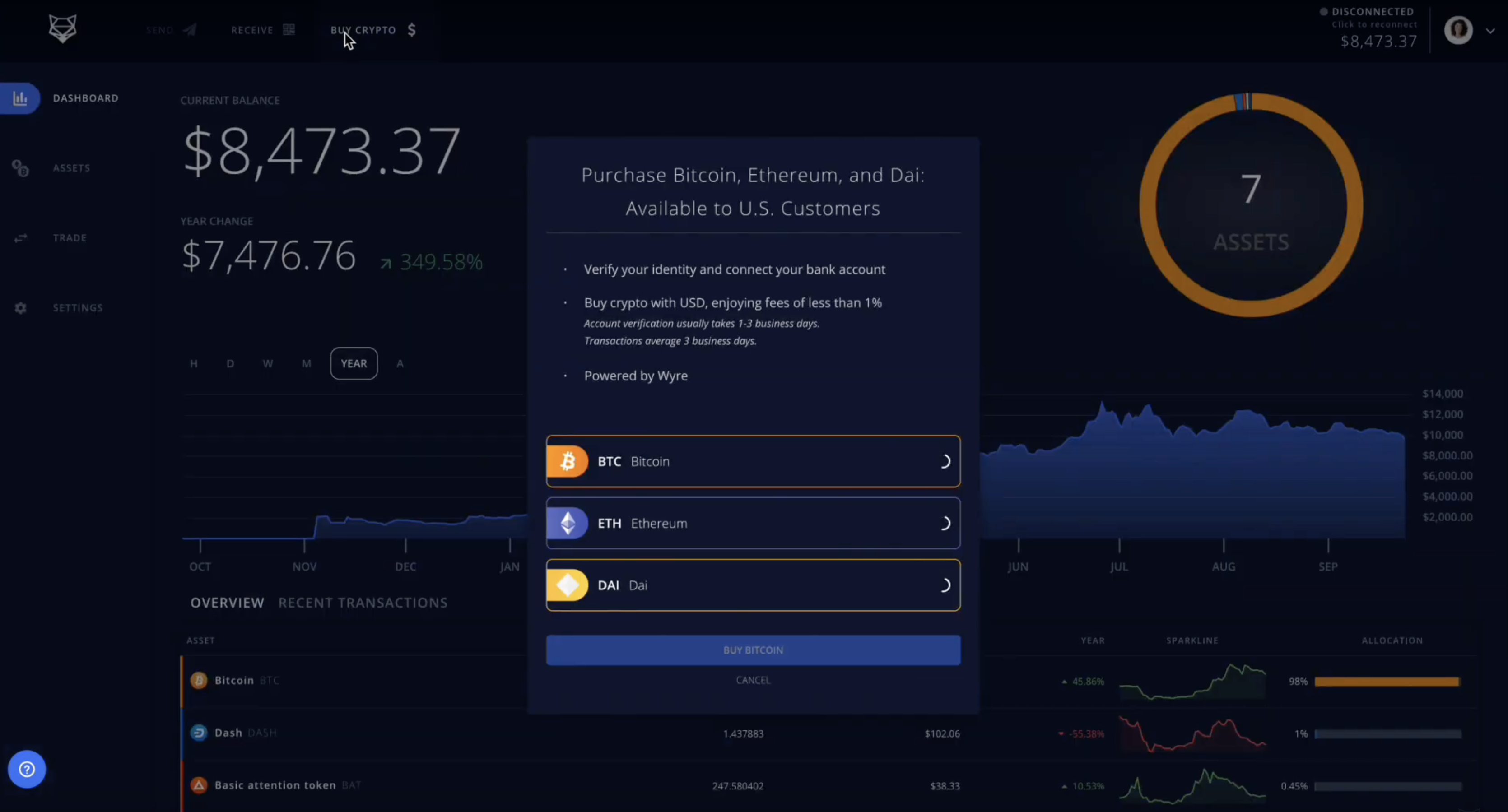Screen dimensions: 1508x812
Task: Expand the profile dropdown chevron
Action: tap(1490, 31)
